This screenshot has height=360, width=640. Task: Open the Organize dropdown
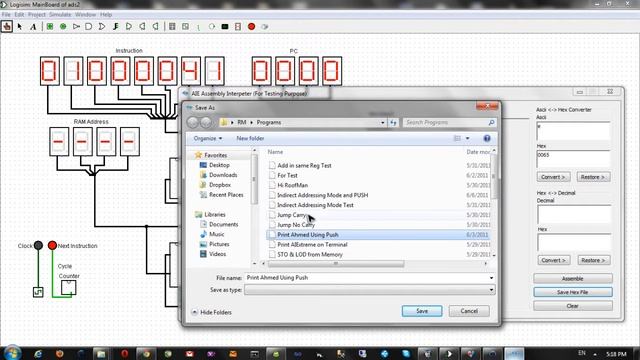(208, 138)
